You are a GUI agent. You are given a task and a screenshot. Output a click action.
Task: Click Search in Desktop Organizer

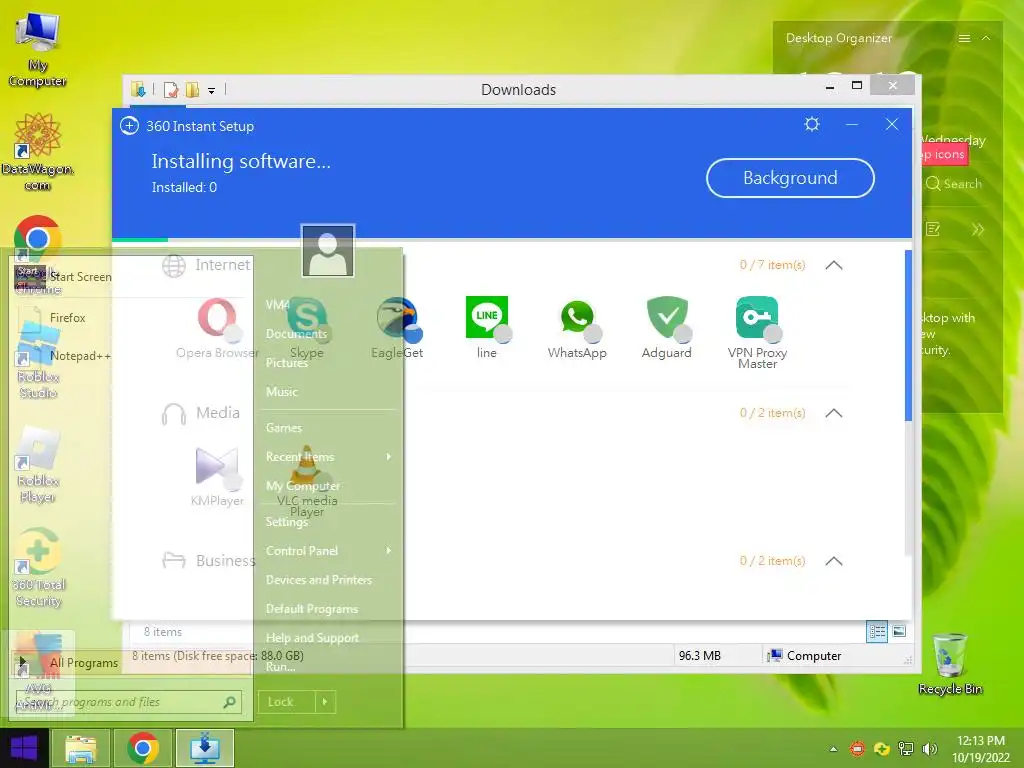click(954, 184)
